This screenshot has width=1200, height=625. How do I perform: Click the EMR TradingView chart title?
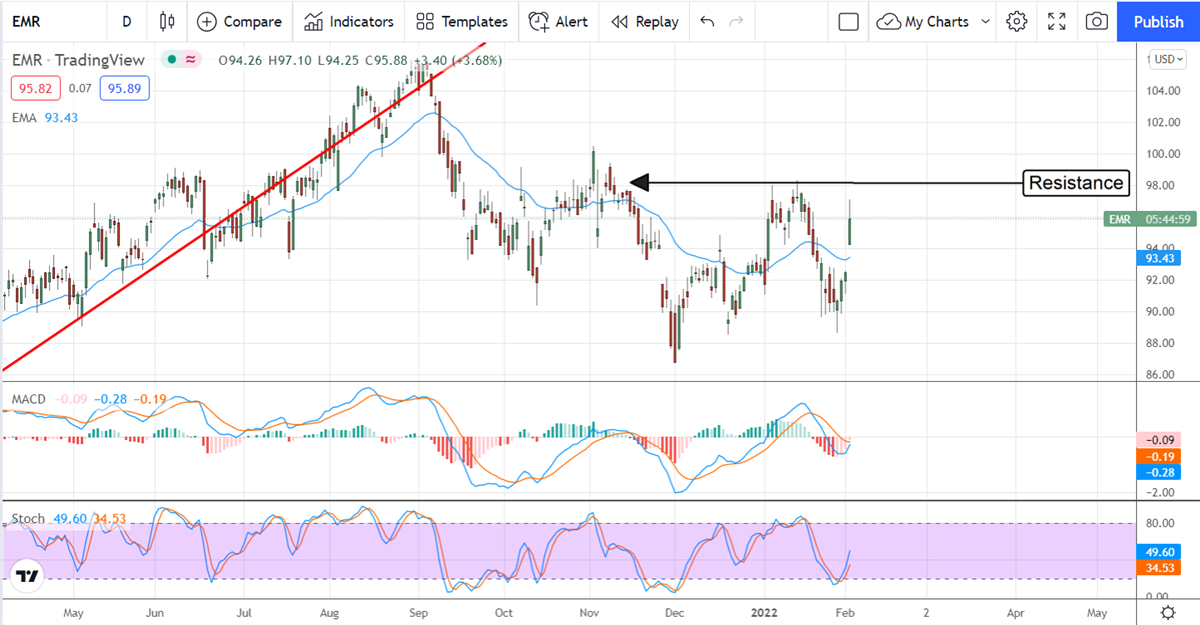[x=78, y=60]
